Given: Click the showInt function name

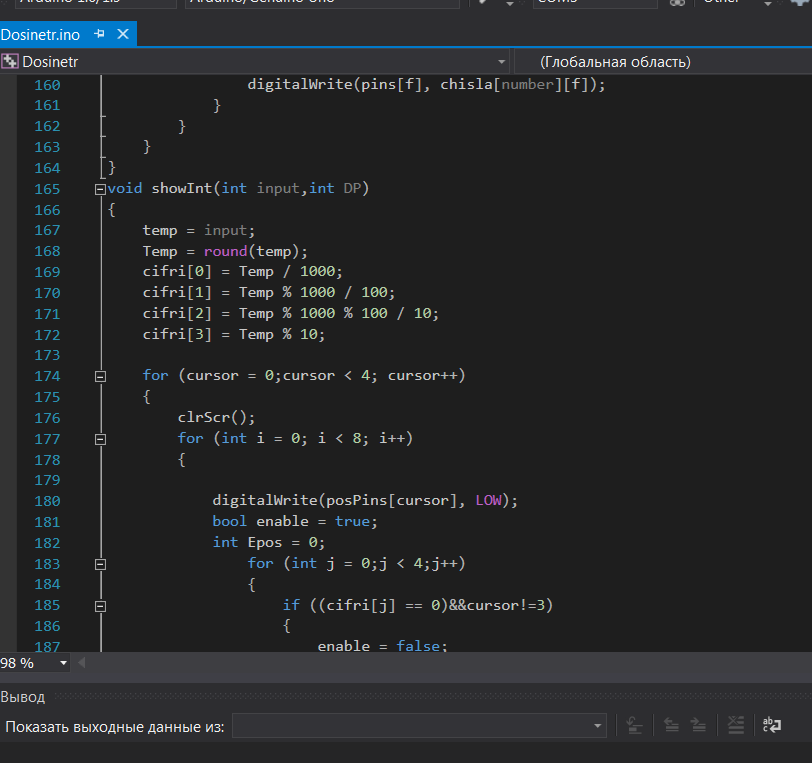Looking at the screenshot, I should click(x=182, y=188).
